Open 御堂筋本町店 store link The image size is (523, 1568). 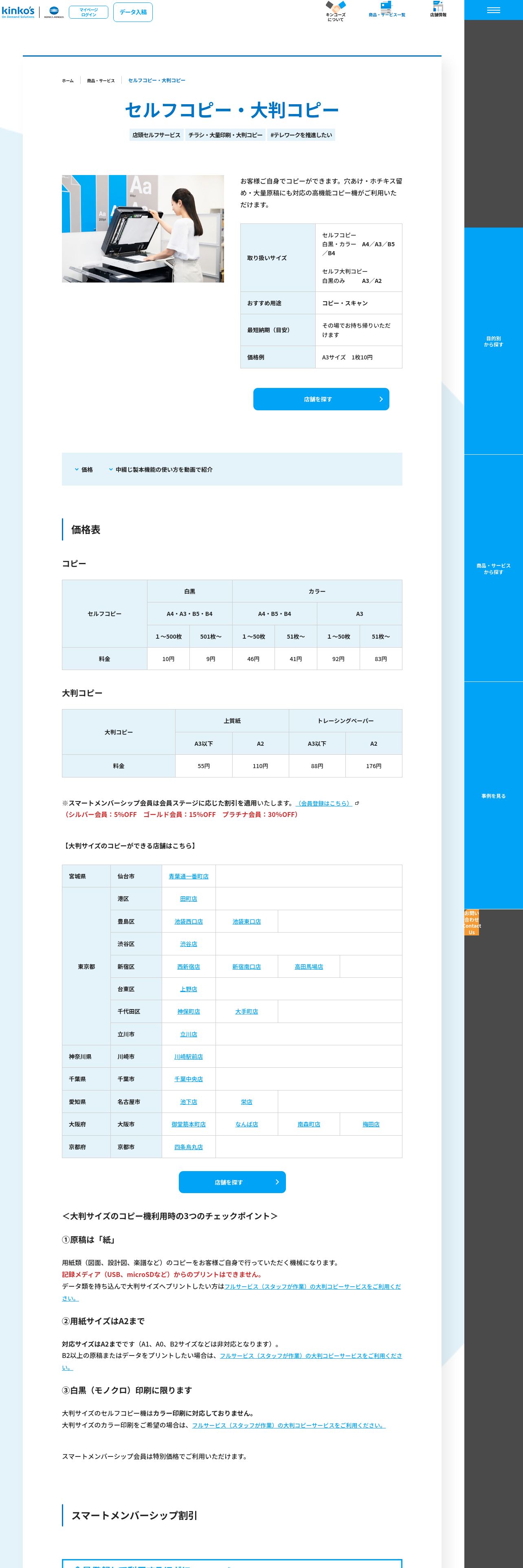click(x=189, y=1124)
